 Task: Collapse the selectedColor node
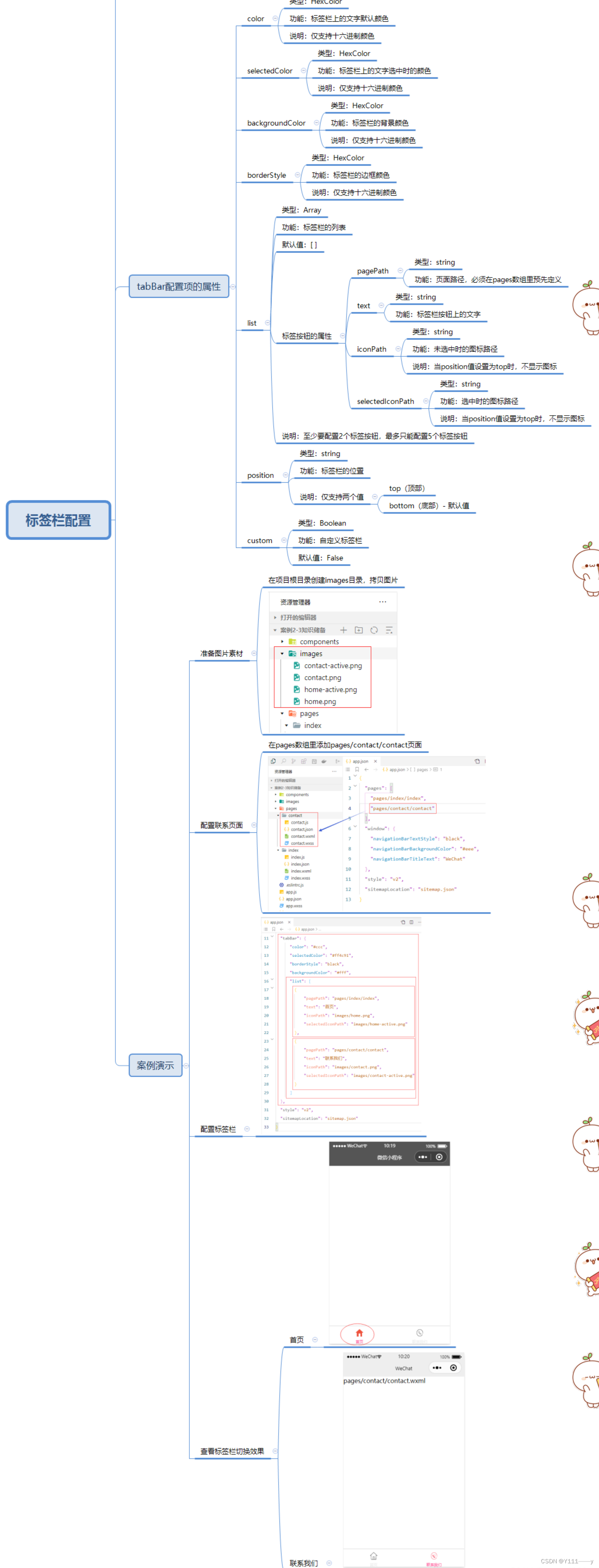point(303,71)
